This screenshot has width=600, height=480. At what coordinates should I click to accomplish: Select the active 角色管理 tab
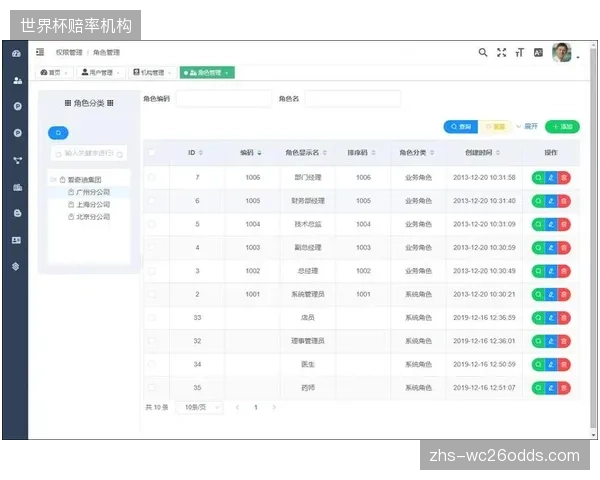207,72
